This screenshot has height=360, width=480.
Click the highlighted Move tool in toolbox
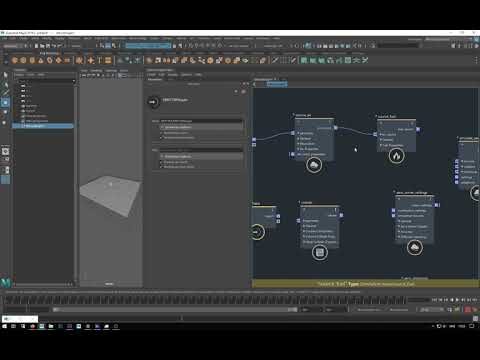pyautogui.click(x=5, y=103)
